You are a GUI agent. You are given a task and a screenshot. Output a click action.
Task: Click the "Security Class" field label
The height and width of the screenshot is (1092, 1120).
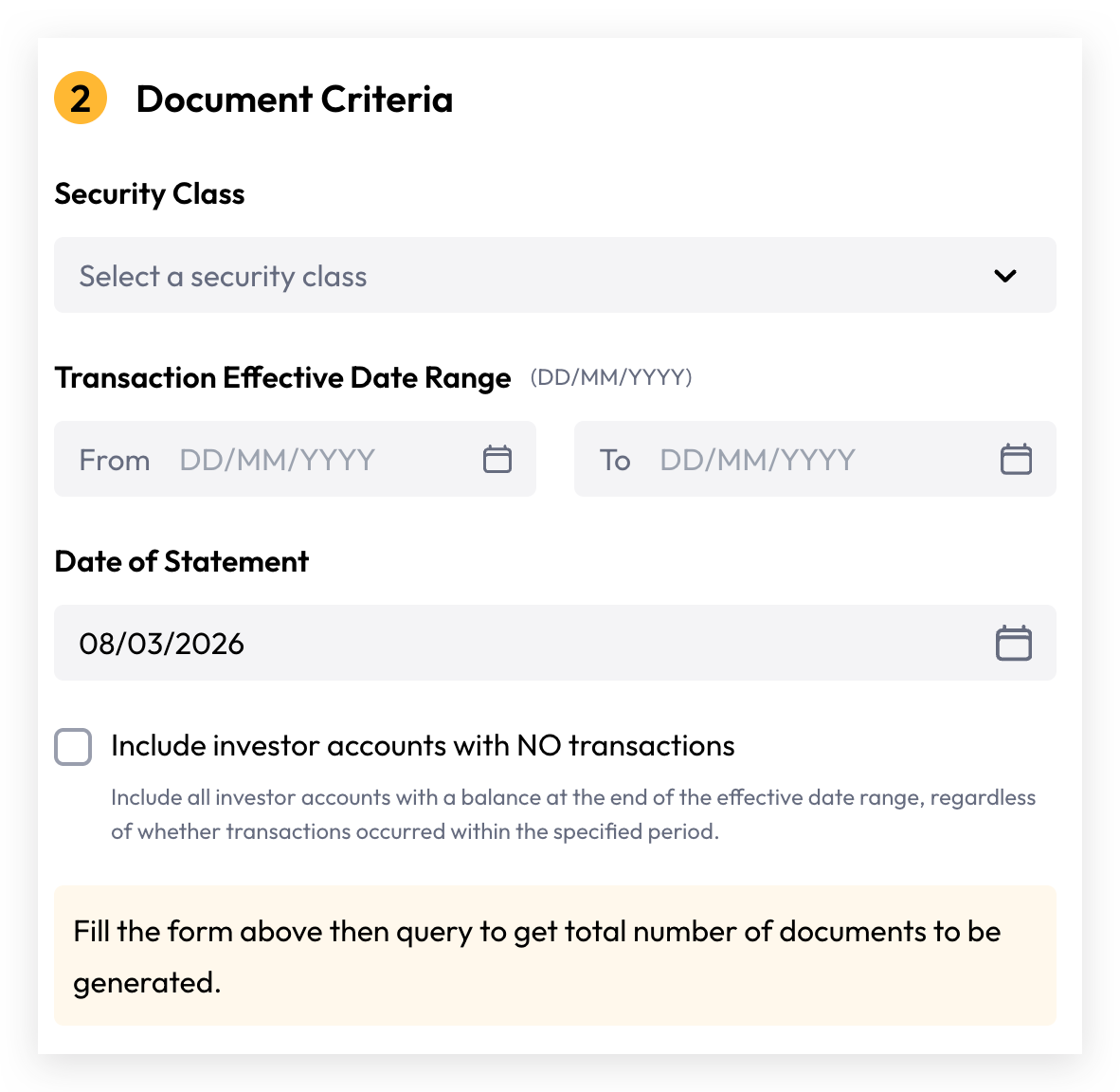click(150, 194)
